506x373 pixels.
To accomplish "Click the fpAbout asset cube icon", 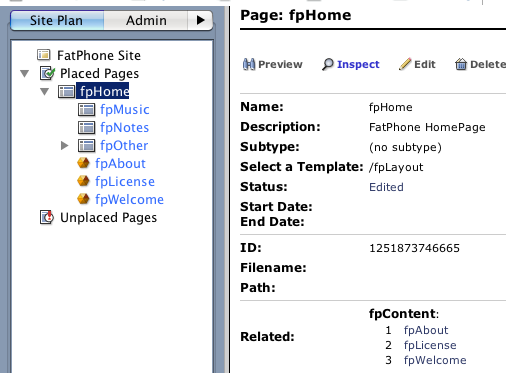I will point(83,163).
